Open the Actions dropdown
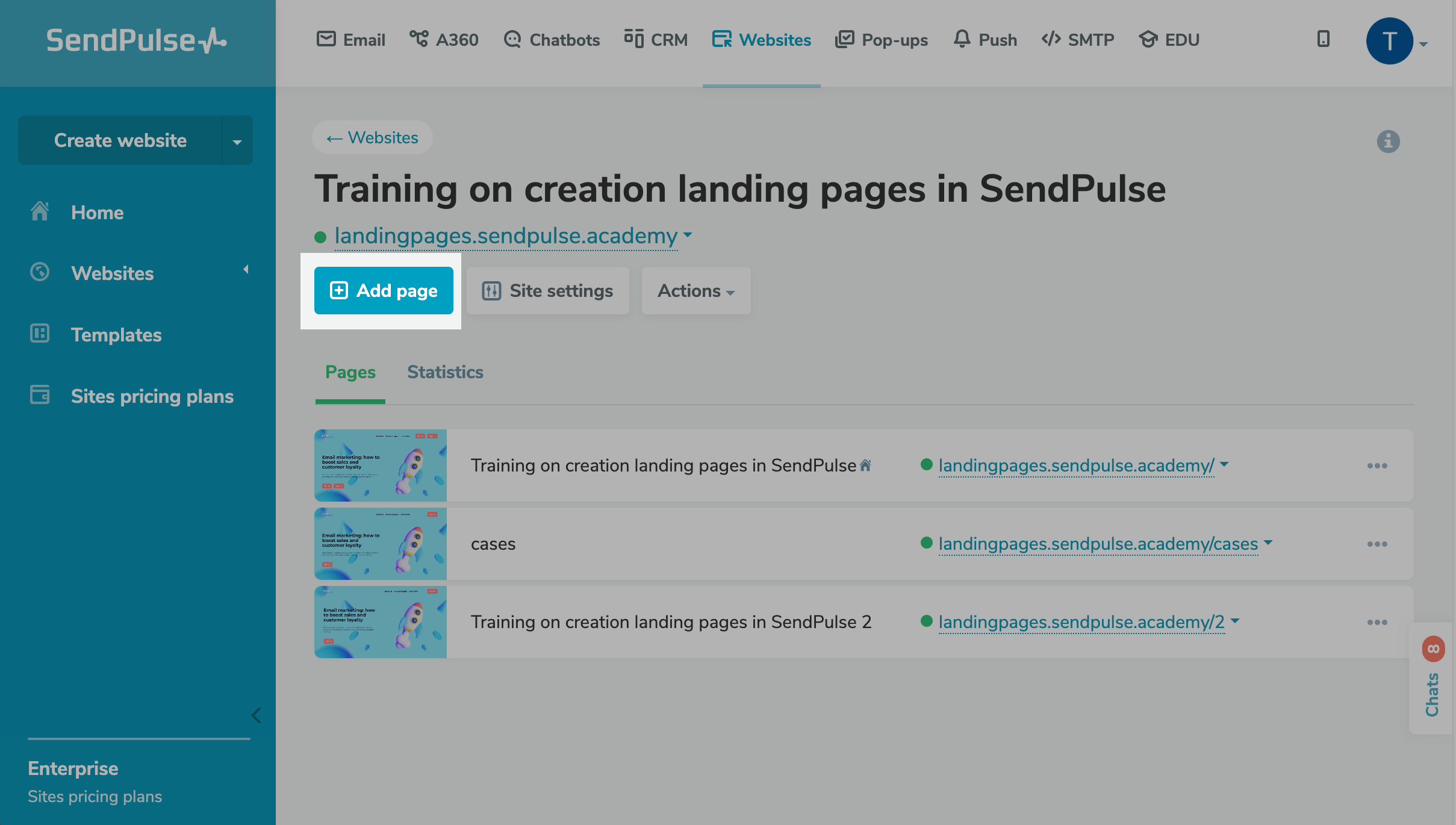Image resolution: width=1456 pixels, height=825 pixels. coord(695,291)
